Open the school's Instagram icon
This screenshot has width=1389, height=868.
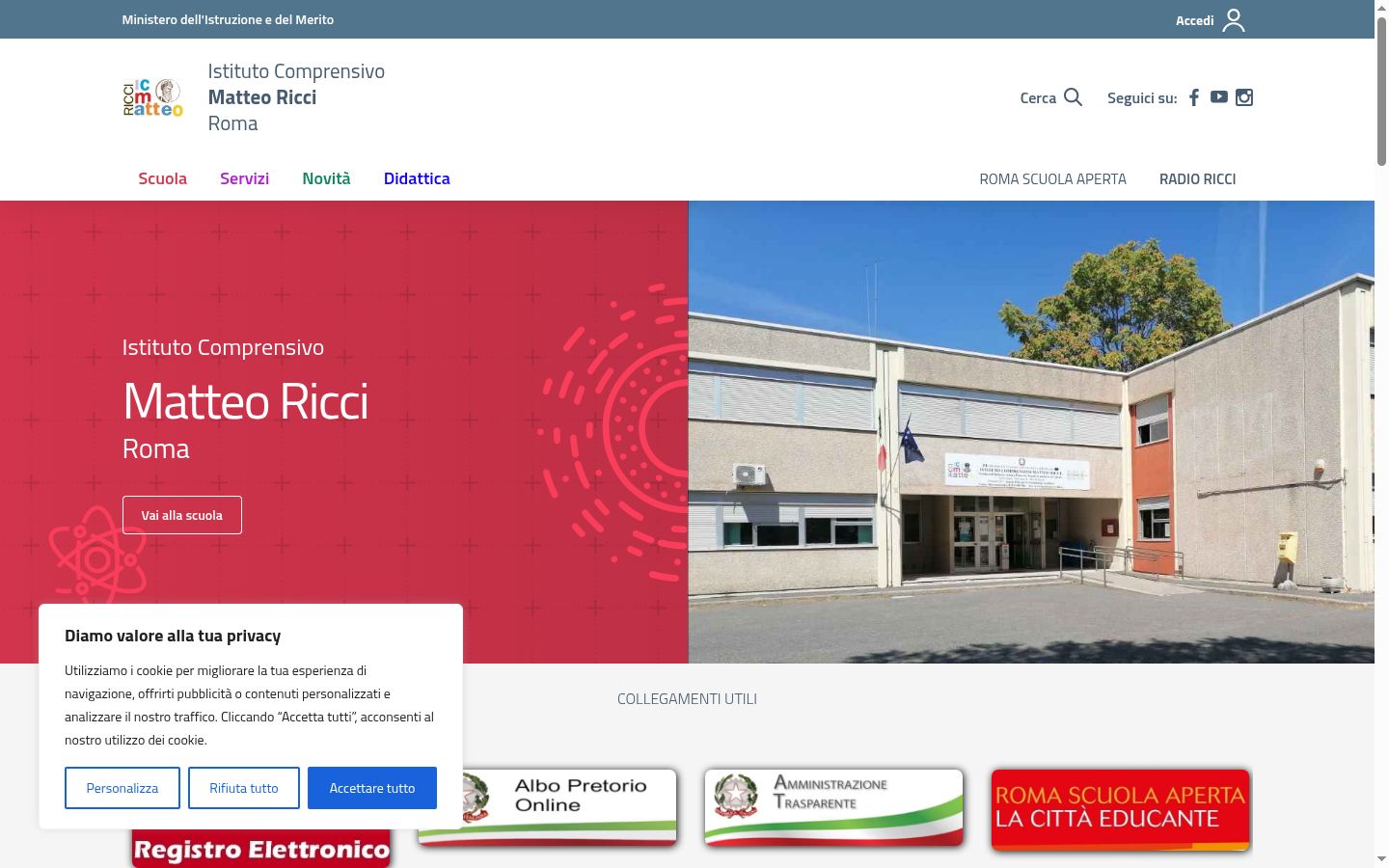[x=1244, y=97]
